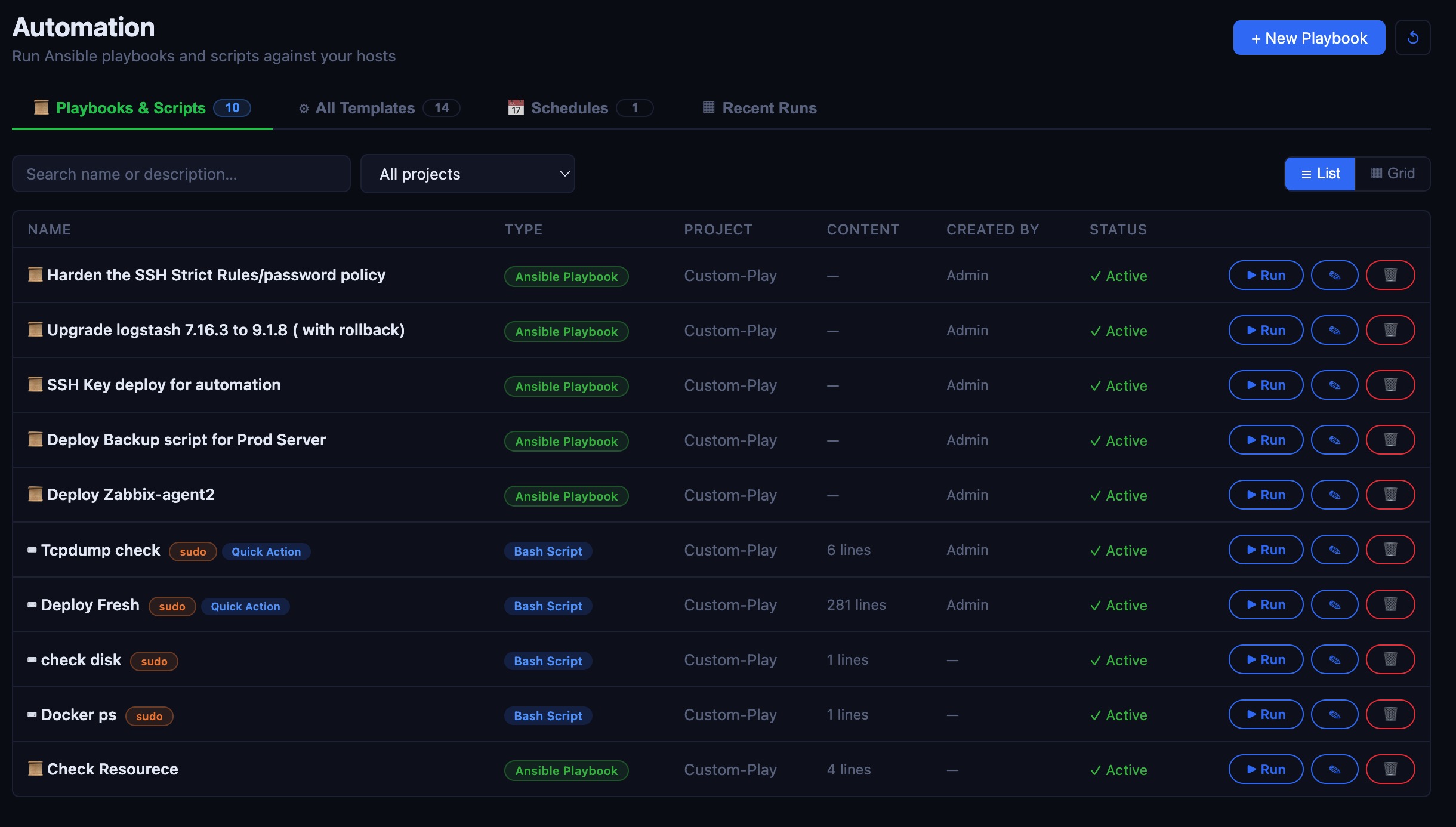Open the Deploy Zabbix-agent2 row name
This screenshot has height=827, width=1456.
click(x=131, y=495)
